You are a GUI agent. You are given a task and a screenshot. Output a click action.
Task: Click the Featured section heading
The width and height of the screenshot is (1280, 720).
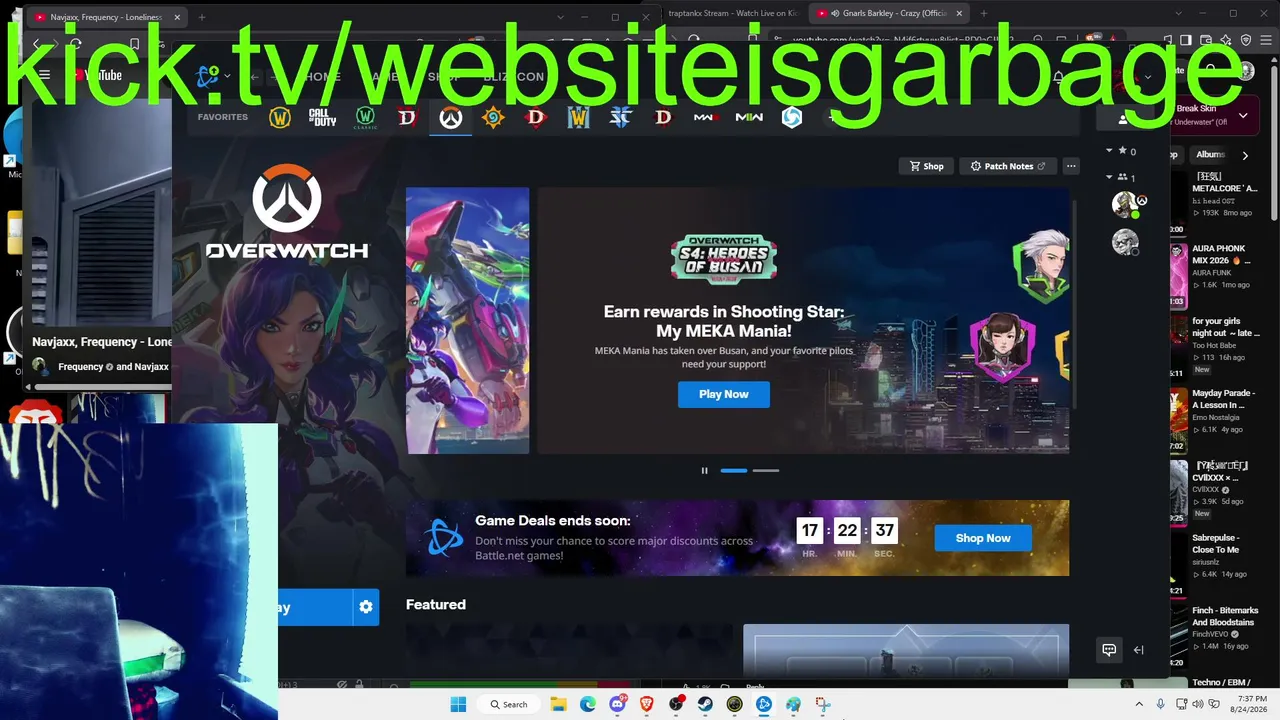pyautogui.click(x=436, y=604)
